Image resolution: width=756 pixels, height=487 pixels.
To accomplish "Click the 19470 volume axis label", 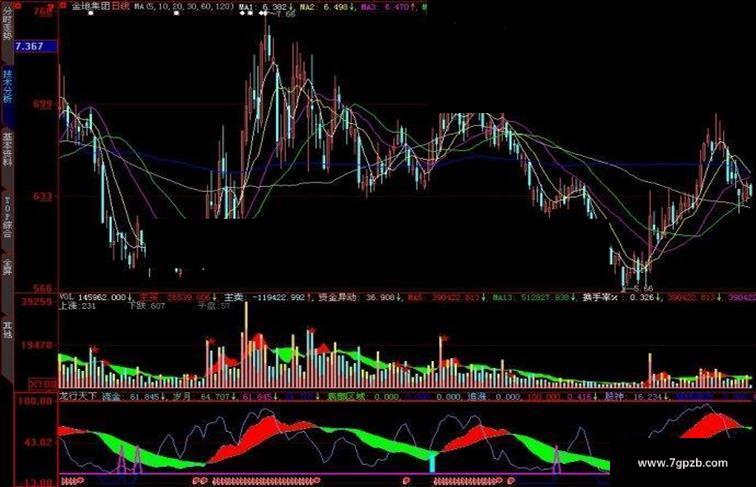I will [x=37, y=345].
